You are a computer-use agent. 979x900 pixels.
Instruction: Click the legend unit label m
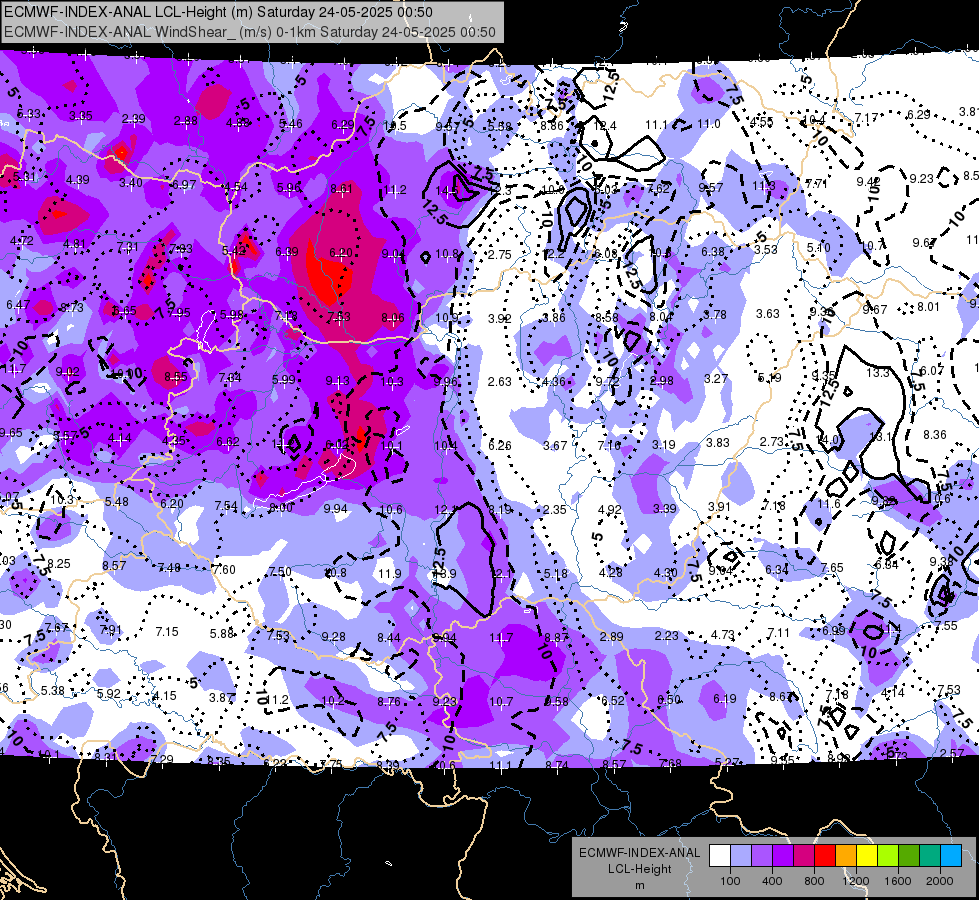pos(639,885)
